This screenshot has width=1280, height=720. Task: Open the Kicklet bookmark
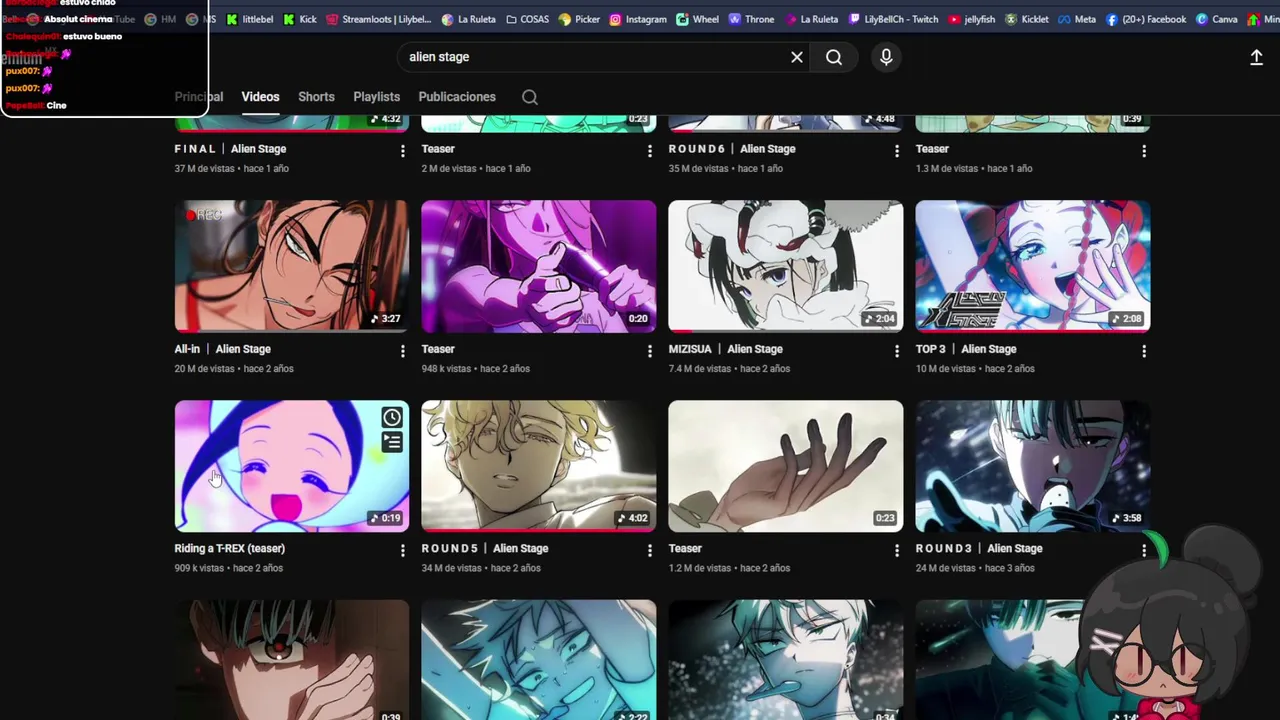[1026, 19]
